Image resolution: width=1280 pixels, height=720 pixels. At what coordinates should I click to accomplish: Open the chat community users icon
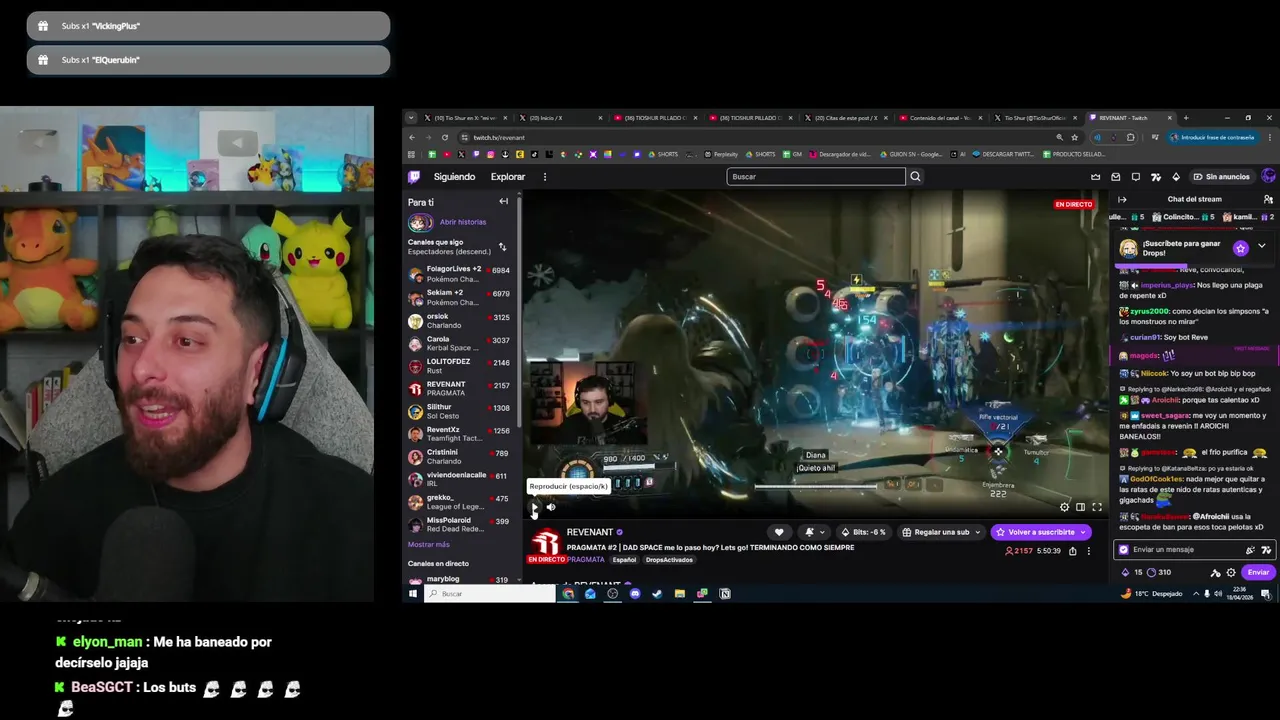(x=1268, y=199)
